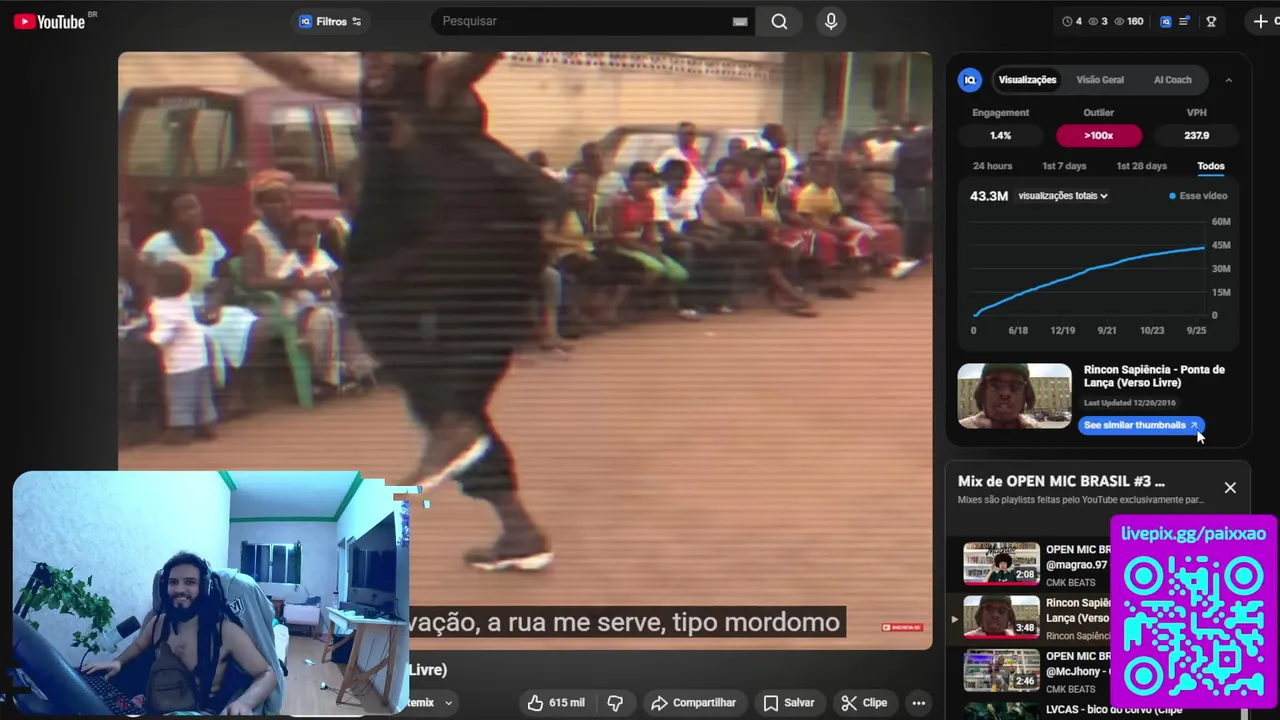Dislike the video with thumbs down
The image size is (1280, 720).
(616, 703)
